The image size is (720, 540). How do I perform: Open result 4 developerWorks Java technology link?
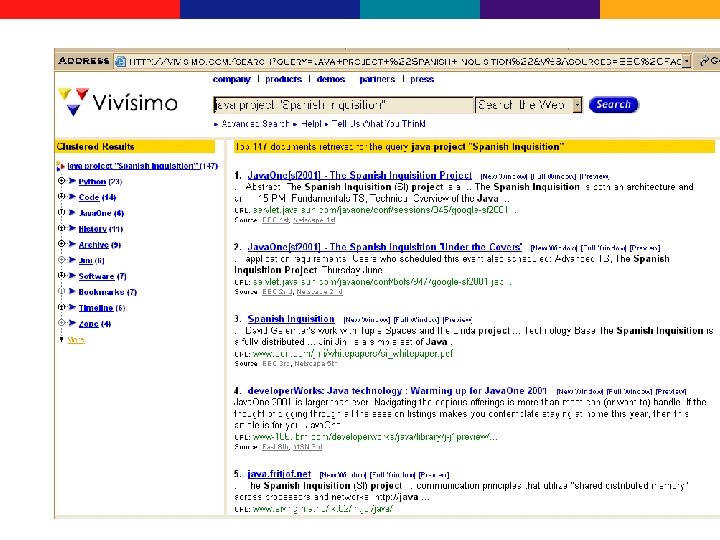[397, 390]
